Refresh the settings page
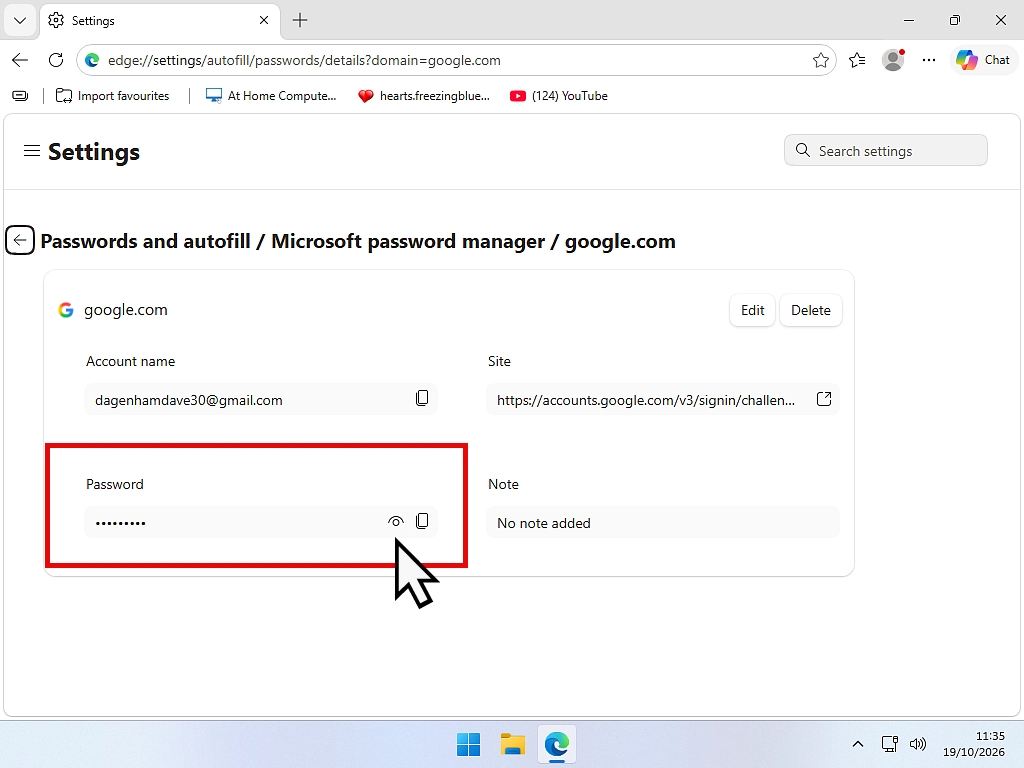The image size is (1024, 768). coord(56,60)
